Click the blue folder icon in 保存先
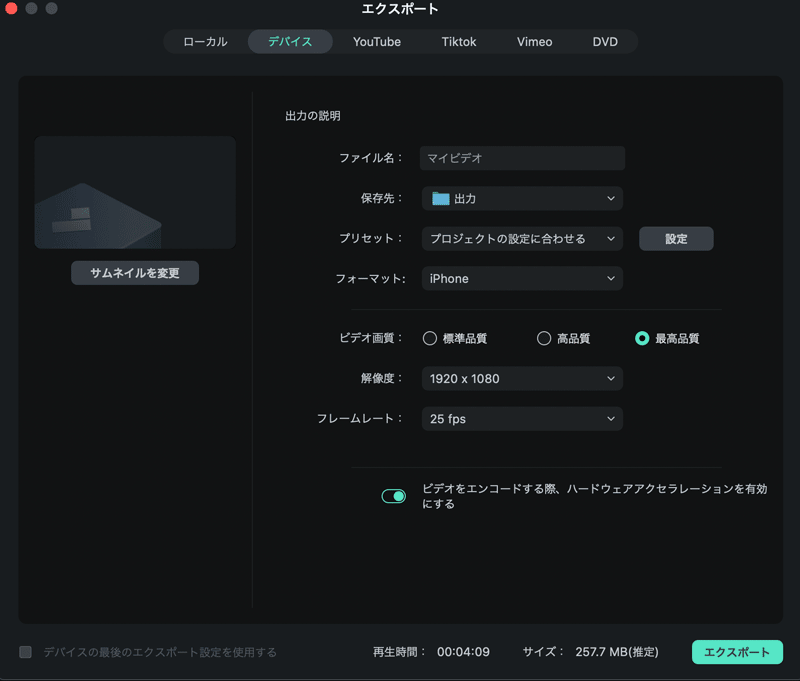800x681 pixels. coord(440,198)
